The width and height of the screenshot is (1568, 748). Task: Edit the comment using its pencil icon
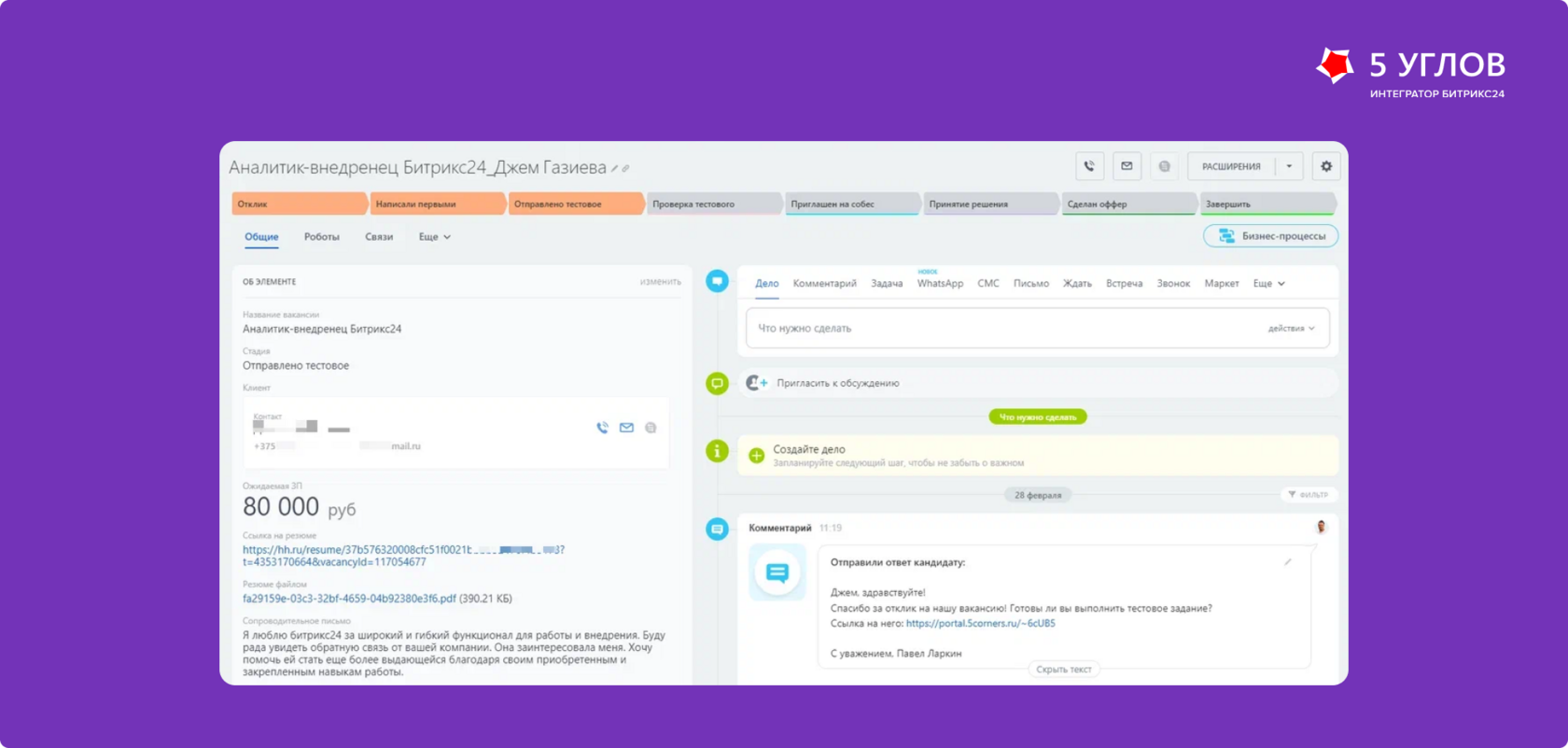point(1288,562)
